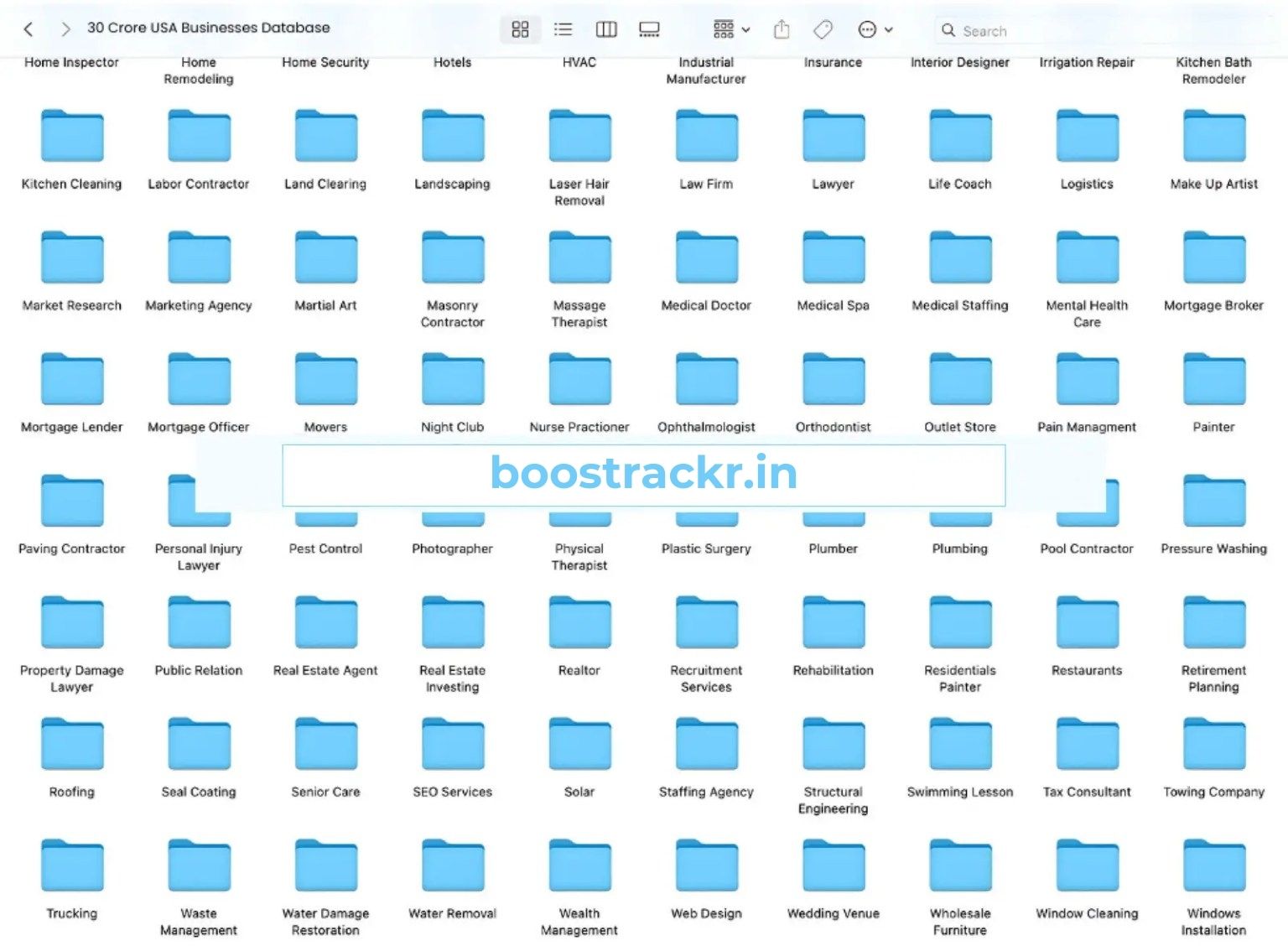Image resolution: width=1288 pixels, height=951 pixels.
Task: Go back using the back arrow
Action: [29, 29]
